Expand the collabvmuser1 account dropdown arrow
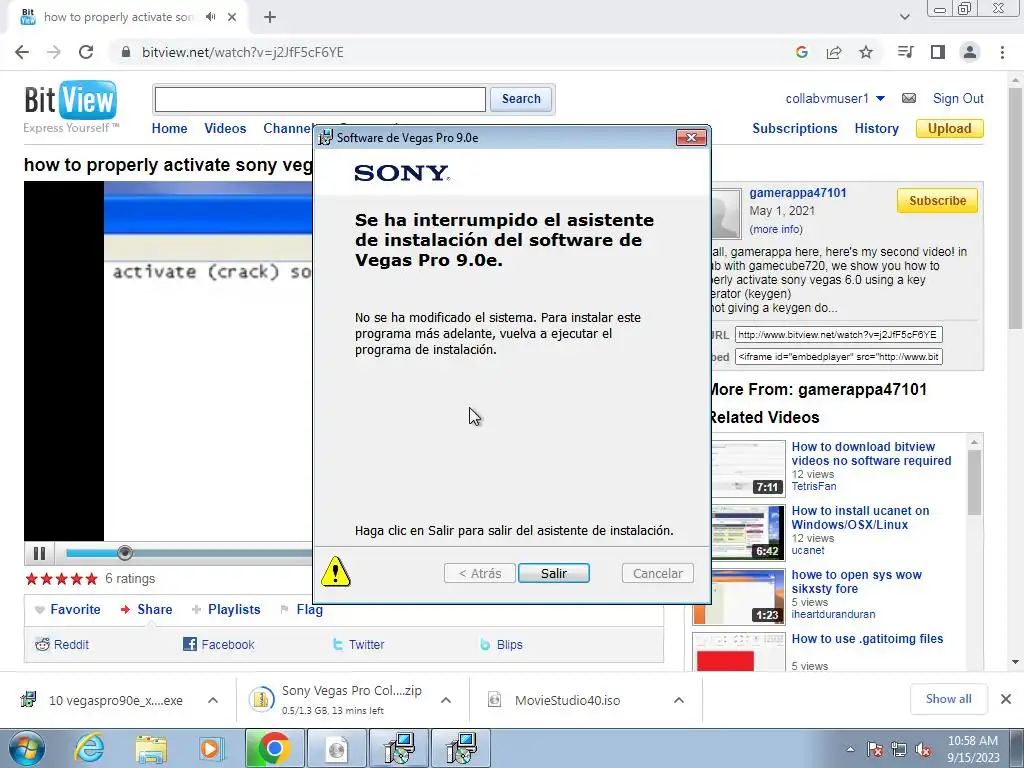The width and height of the screenshot is (1024, 768). point(880,99)
